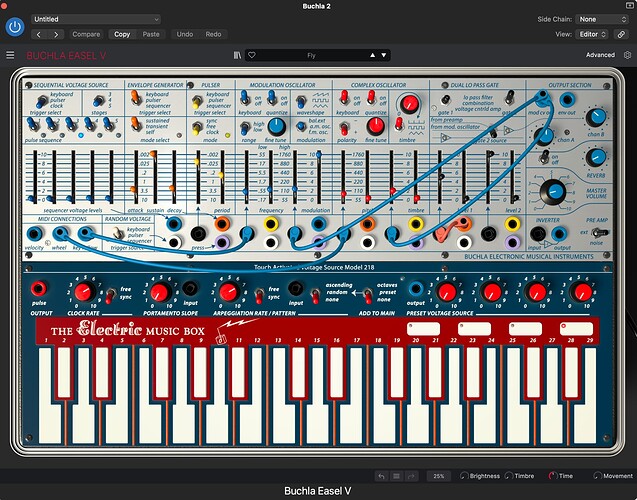The width and height of the screenshot is (637, 500).
Task: Open the preset library browser icon
Action: tap(237, 55)
